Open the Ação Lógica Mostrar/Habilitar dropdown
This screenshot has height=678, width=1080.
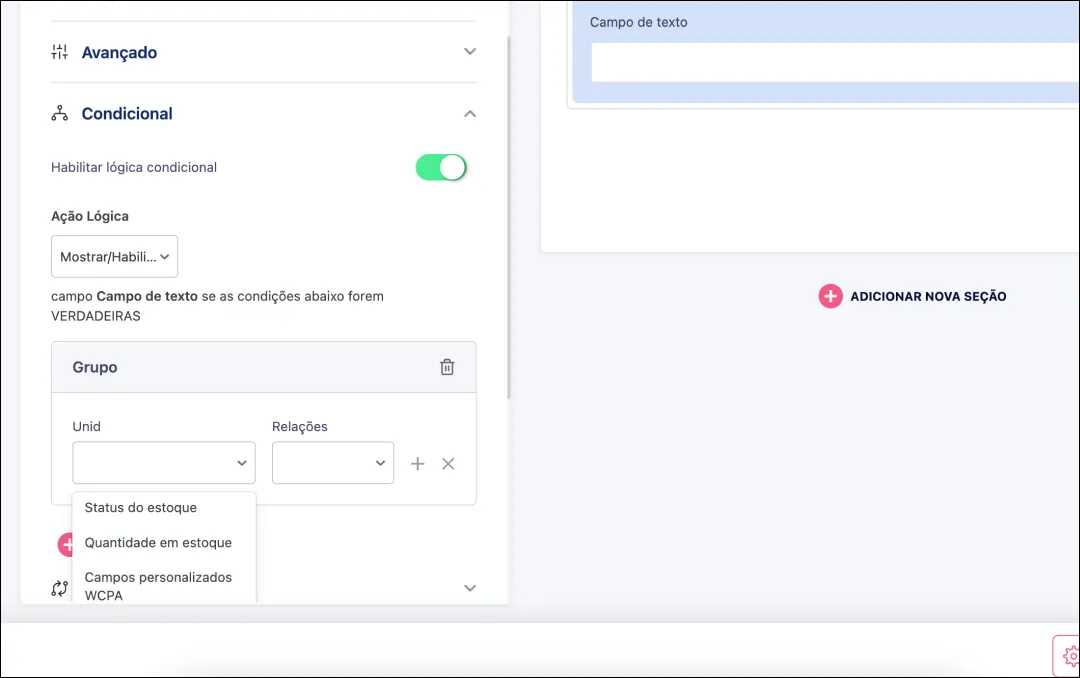point(114,257)
